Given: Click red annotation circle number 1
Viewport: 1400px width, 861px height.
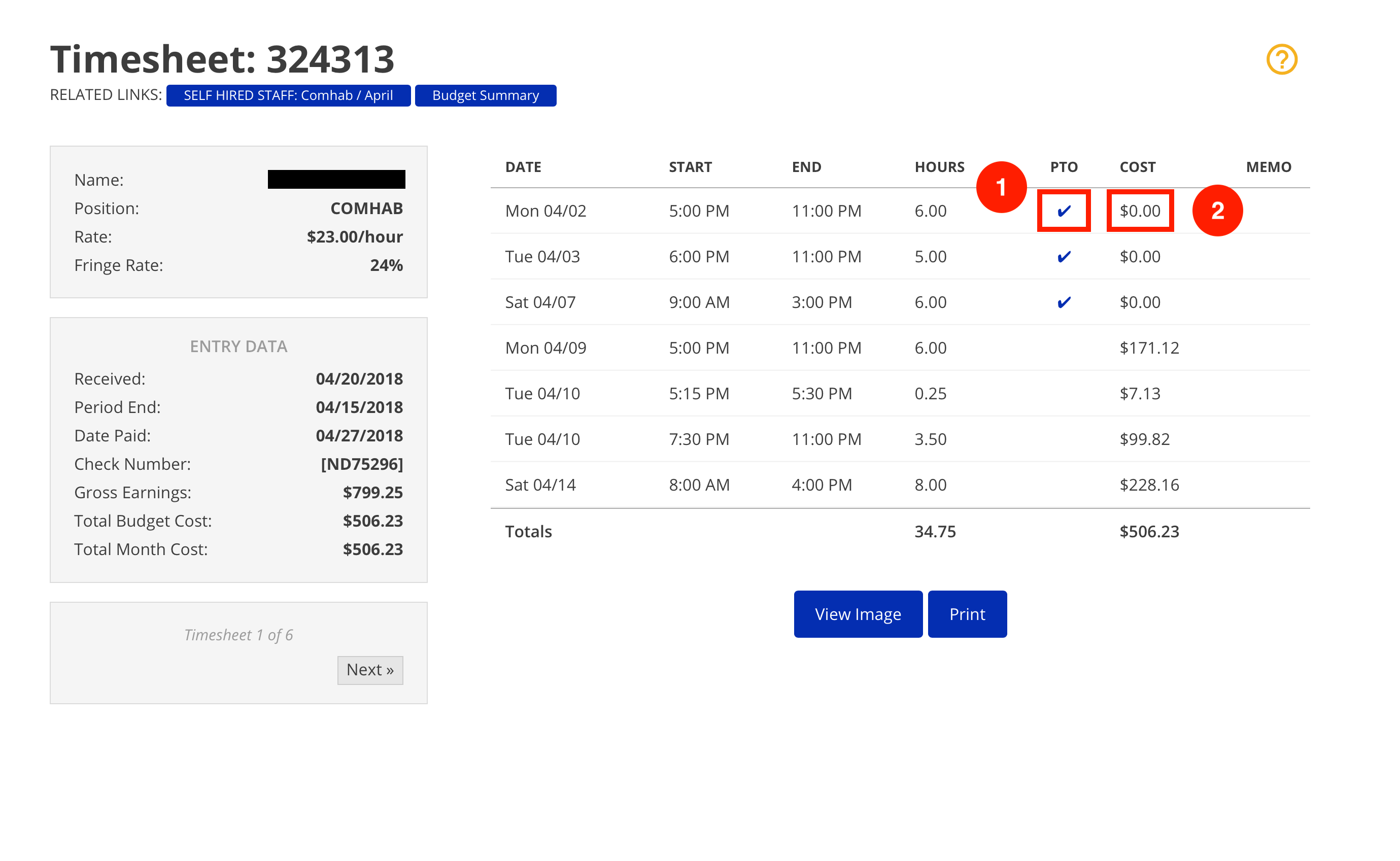Looking at the screenshot, I should (x=1001, y=187).
